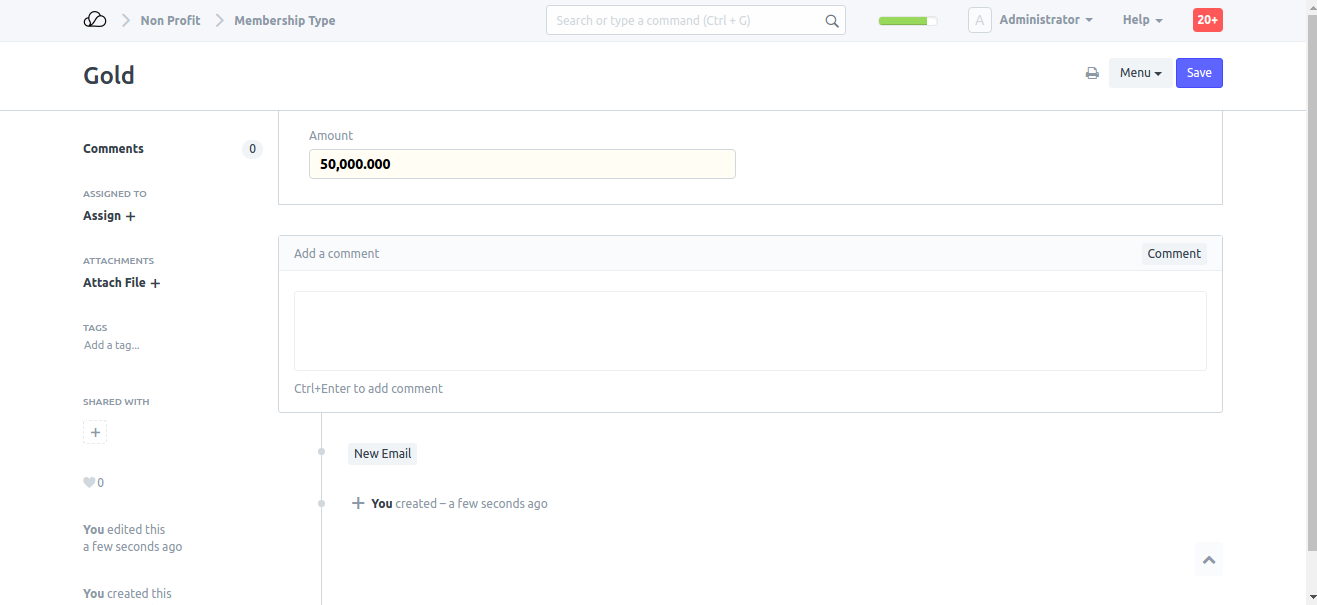The width and height of the screenshot is (1317, 605).
Task: Click the plus icon next to Attach File
Action: coord(155,283)
